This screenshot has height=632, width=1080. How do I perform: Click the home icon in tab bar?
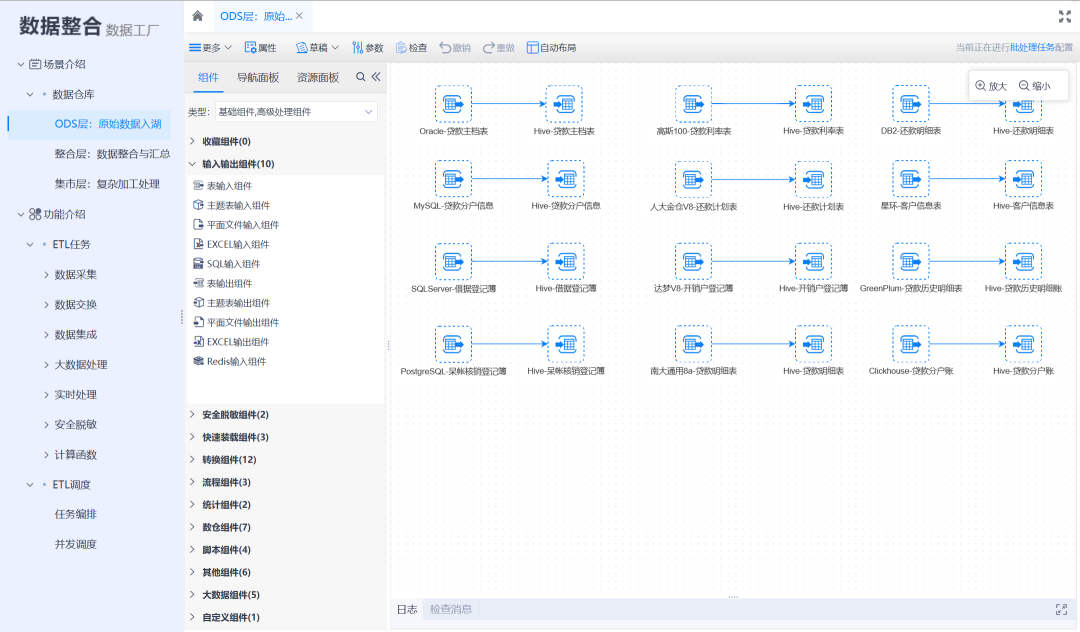coord(197,16)
